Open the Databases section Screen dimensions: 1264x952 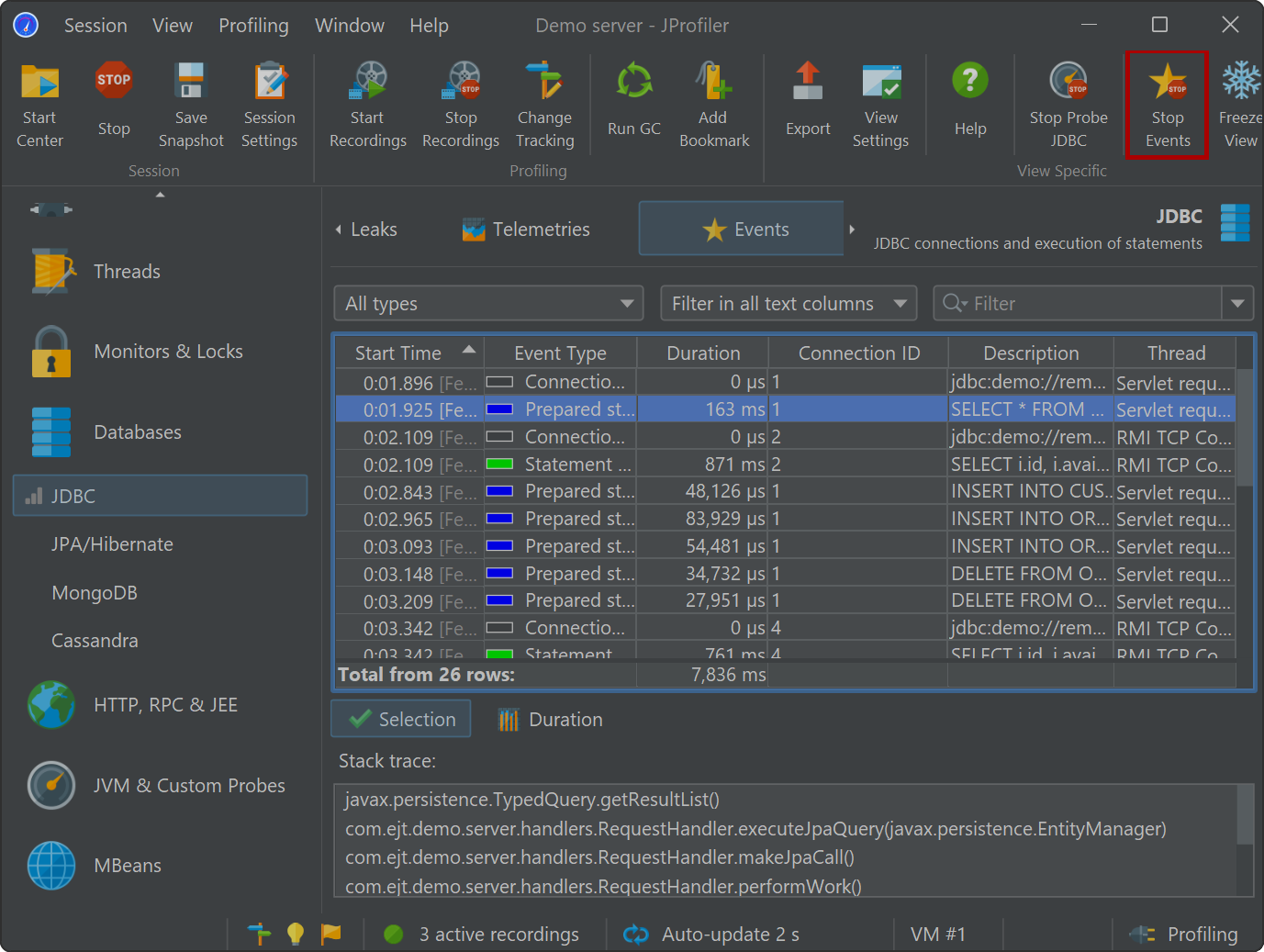106,432
